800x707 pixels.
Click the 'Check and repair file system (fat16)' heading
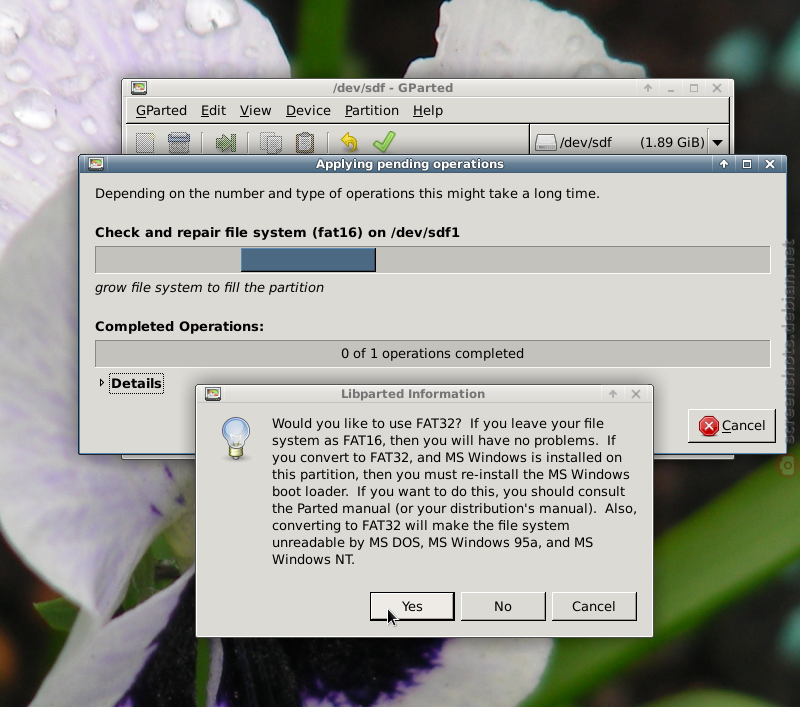click(x=277, y=233)
